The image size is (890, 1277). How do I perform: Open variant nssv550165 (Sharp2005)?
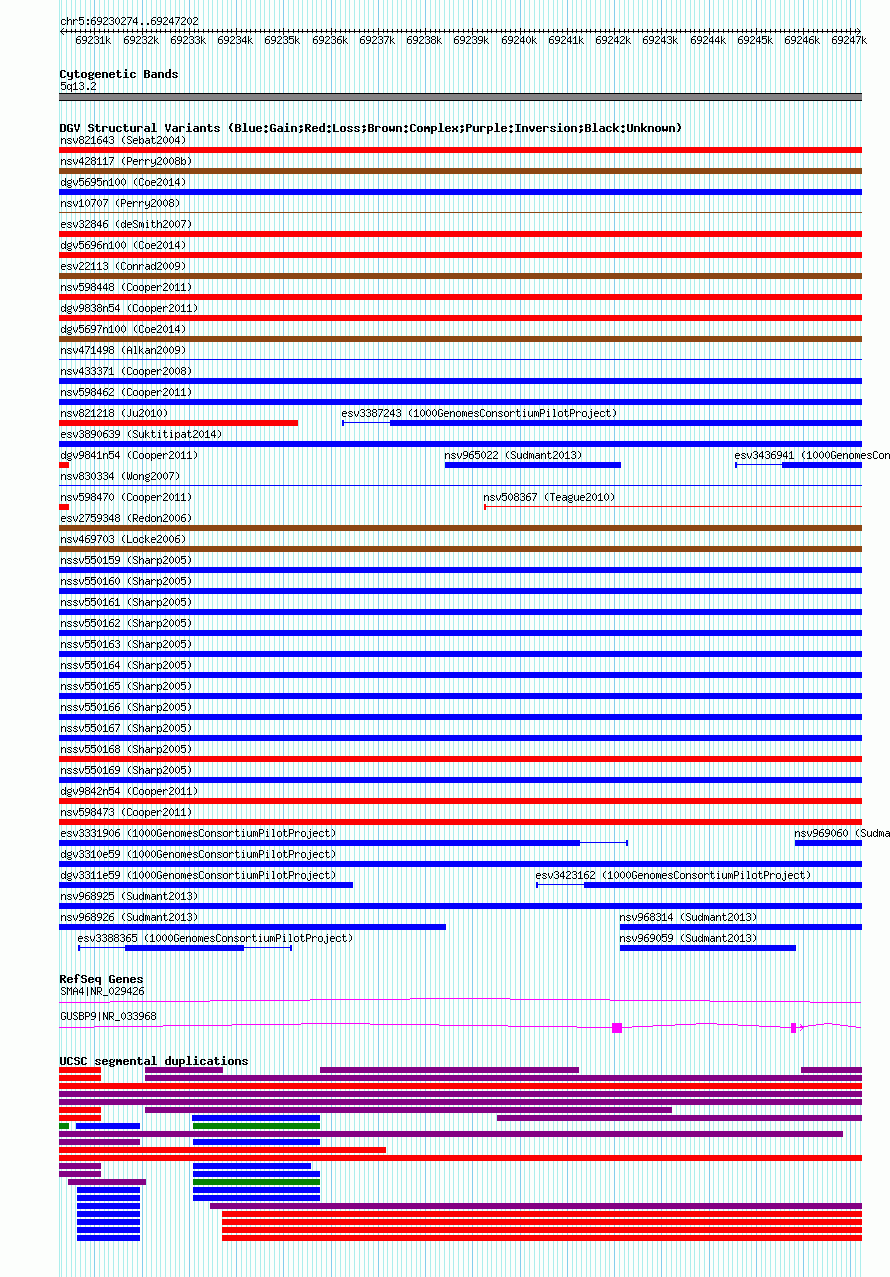[126, 686]
